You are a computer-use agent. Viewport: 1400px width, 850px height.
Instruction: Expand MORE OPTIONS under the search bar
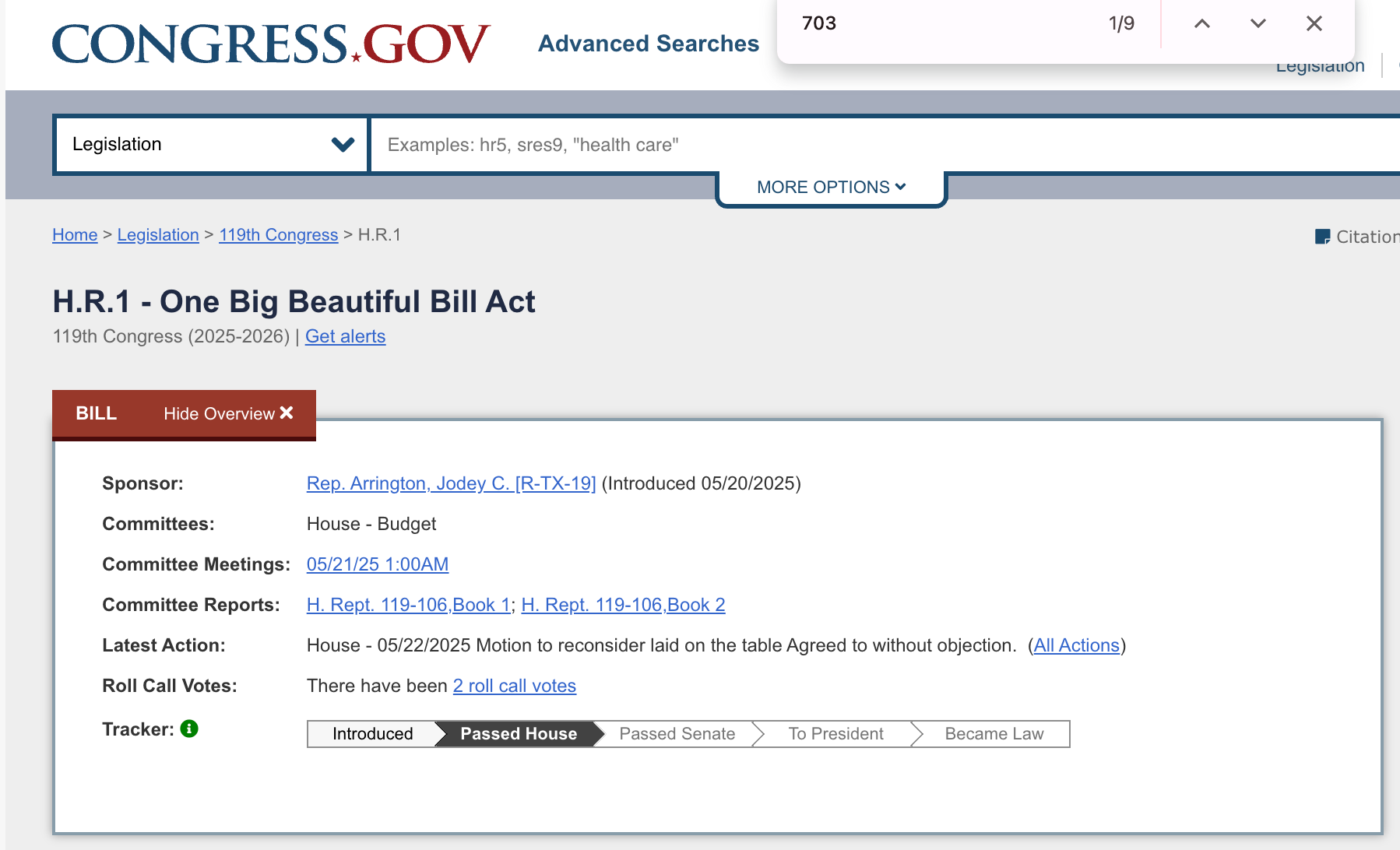831,188
